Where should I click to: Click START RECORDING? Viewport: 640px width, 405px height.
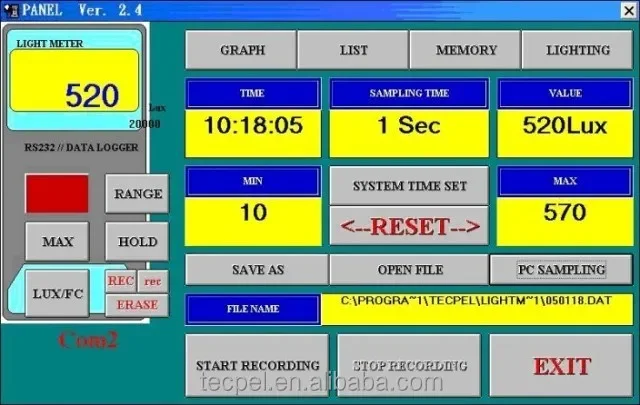(x=257, y=365)
